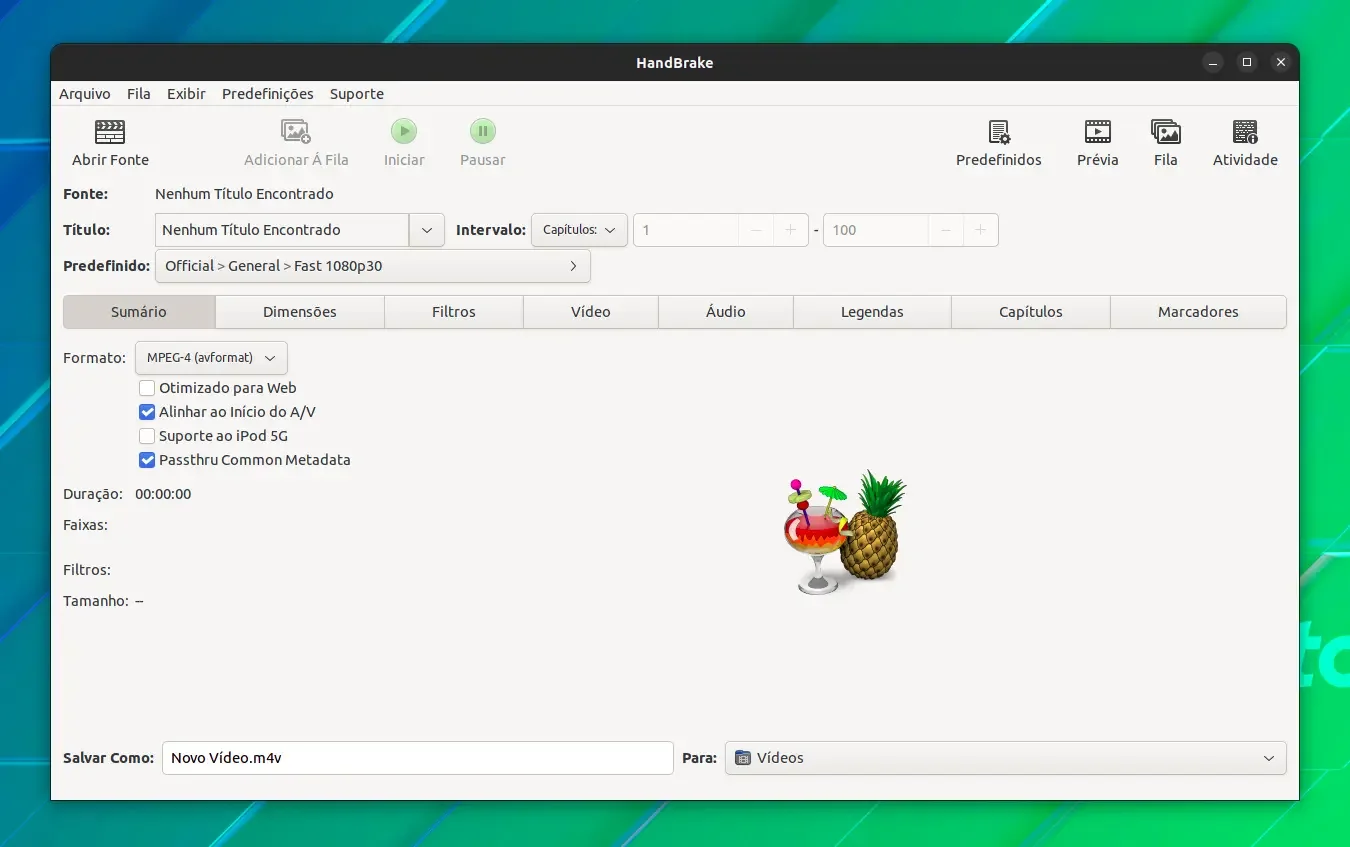Switch to the Vídeo tab

(591, 312)
